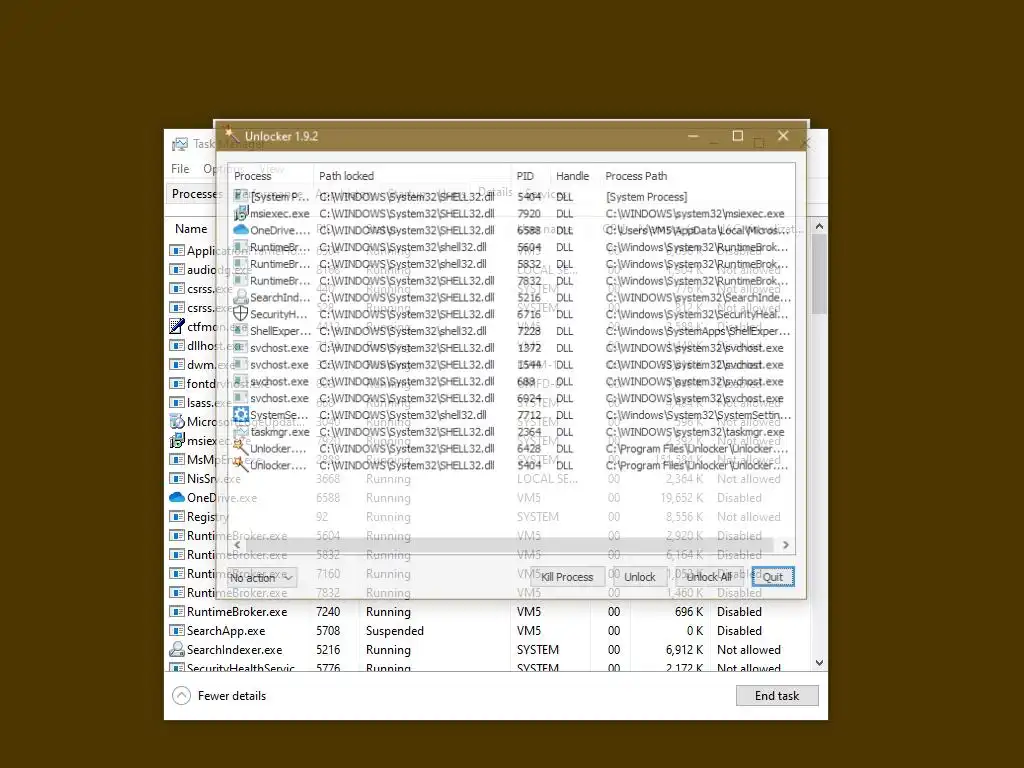This screenshot has height=768, width=1024.
Task: Click RuntimeBr... icon with PID 5604
Action: (x=240, y=247)
